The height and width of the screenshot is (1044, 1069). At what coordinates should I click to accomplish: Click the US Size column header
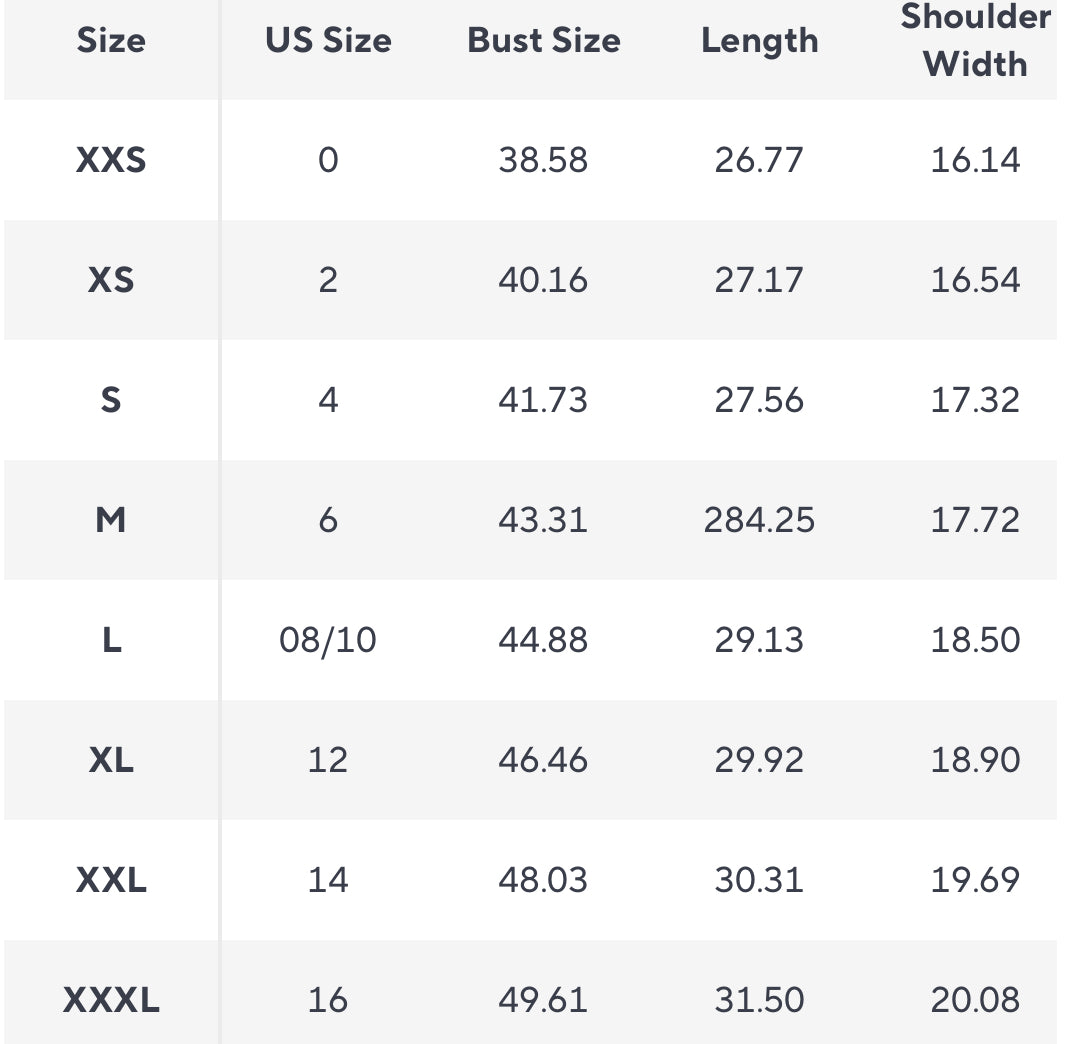[x=328, y=41]
